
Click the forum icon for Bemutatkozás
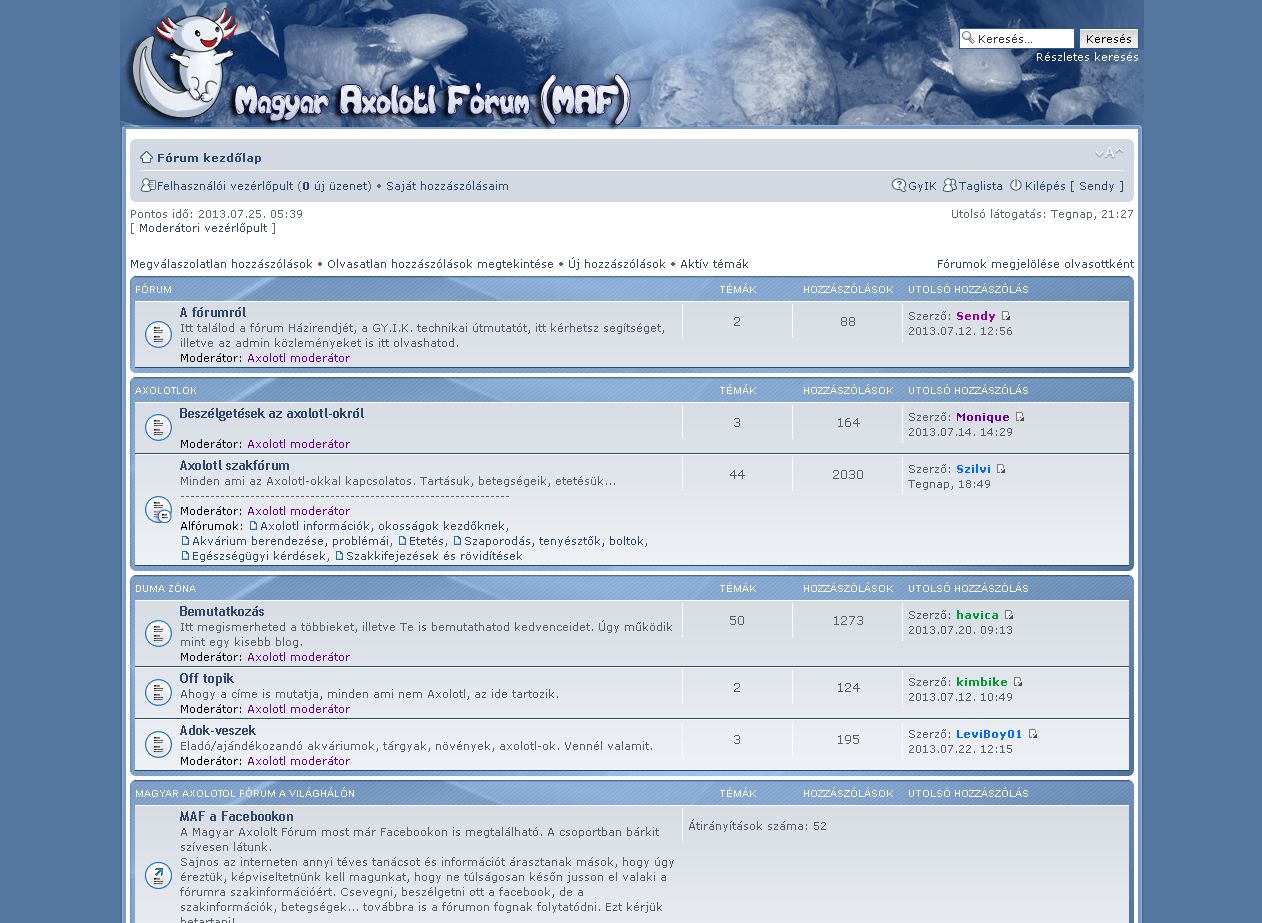158,633
